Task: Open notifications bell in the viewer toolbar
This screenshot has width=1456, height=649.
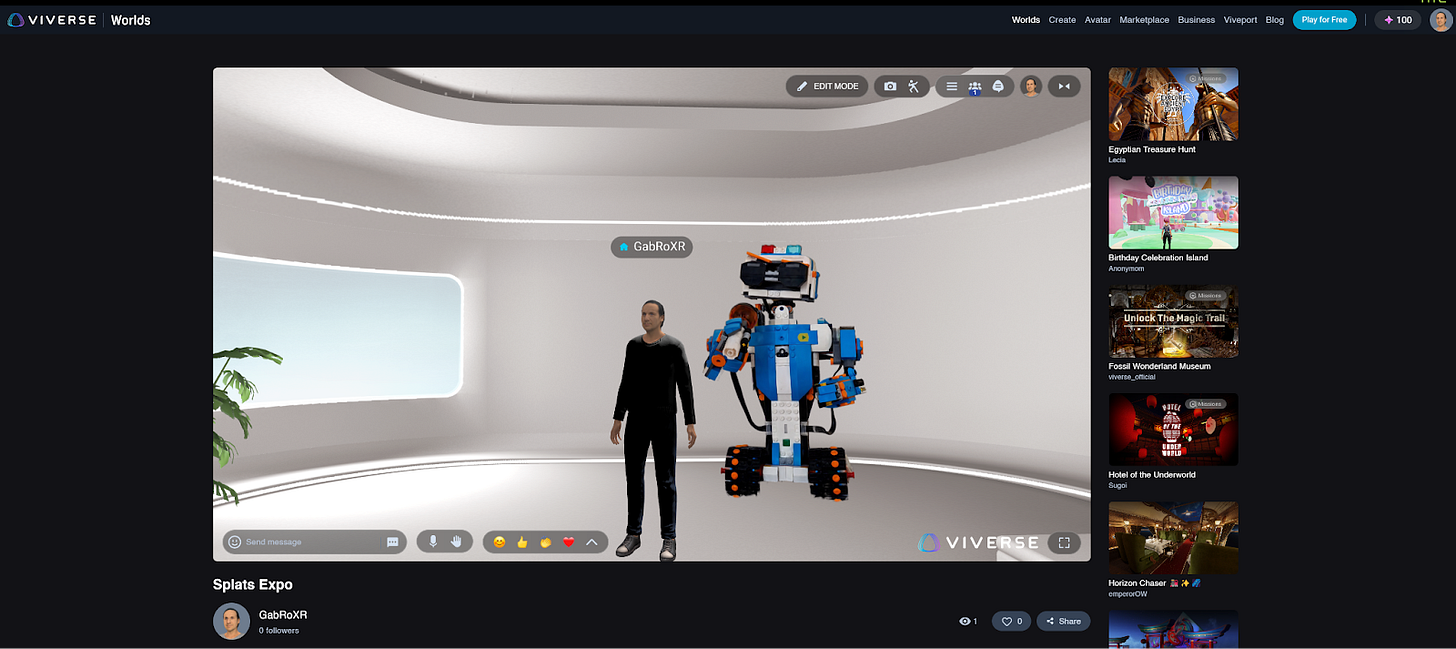Action: pyautogui.click(x=997, y=86)
